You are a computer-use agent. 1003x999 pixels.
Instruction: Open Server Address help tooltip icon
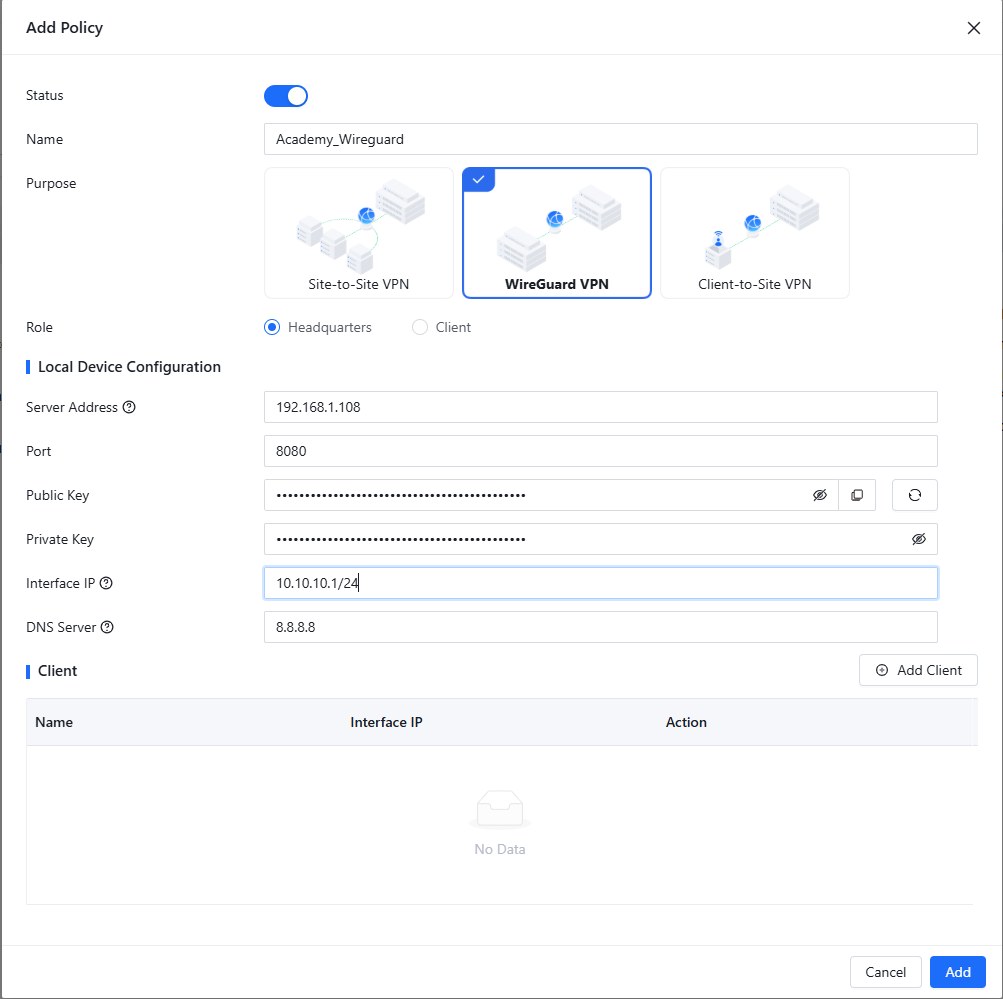(129, 407)
